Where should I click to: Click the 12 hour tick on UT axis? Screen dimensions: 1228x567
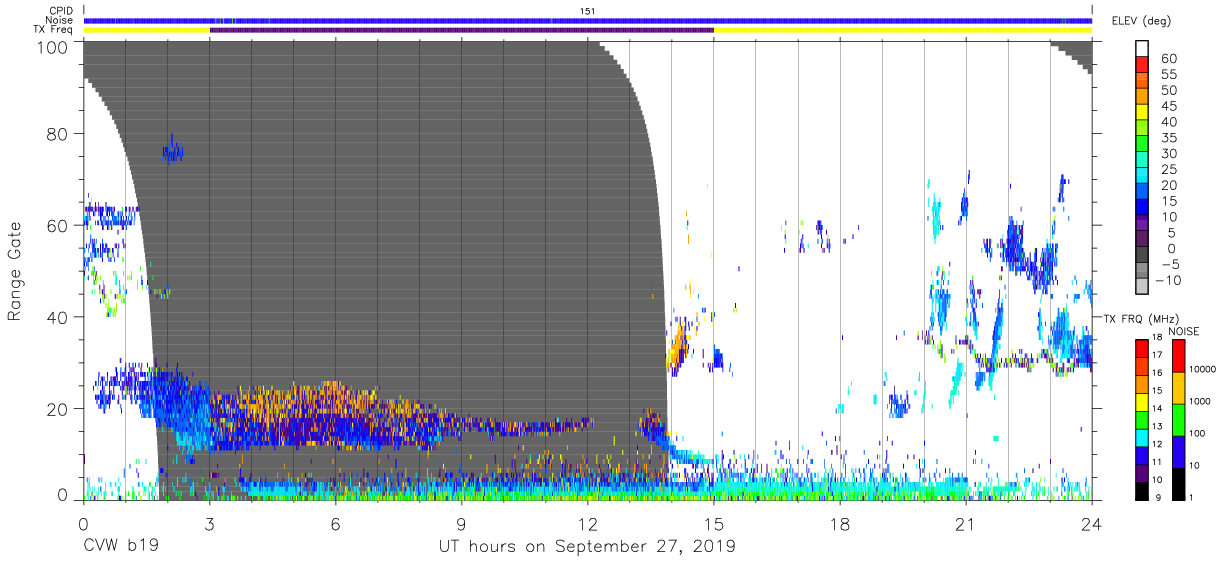pos(588,524)
